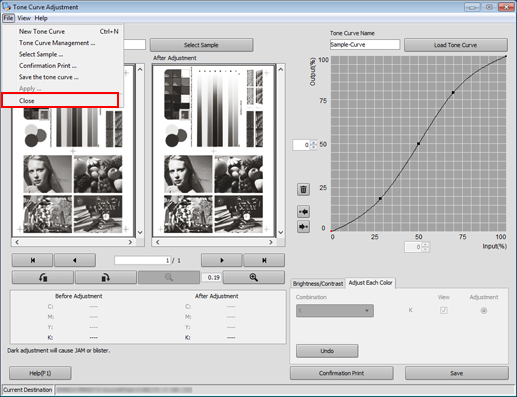Select next curve point with right arrow

tap(303, 227)
